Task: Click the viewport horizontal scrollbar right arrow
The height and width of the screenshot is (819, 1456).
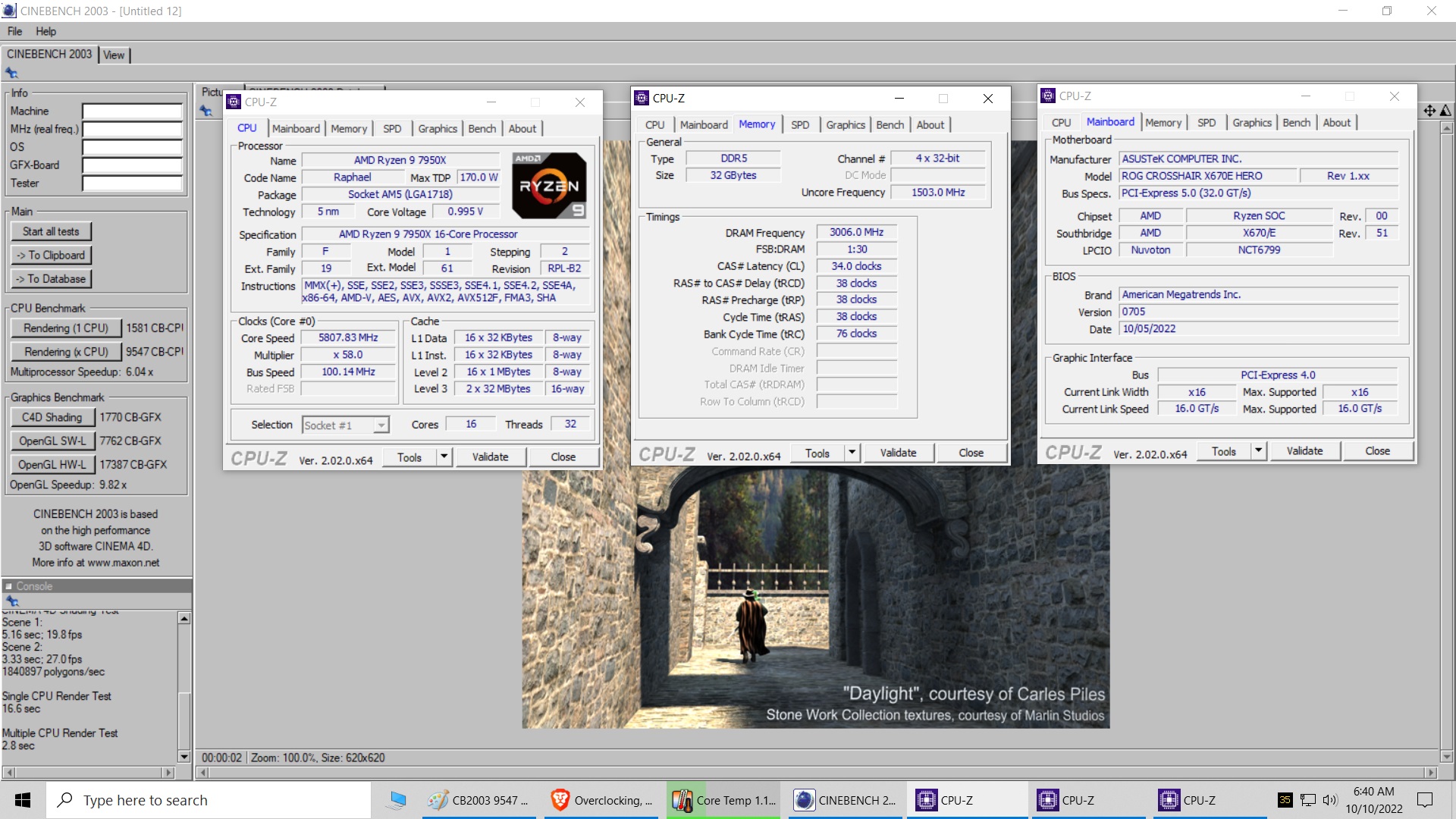Action: (x=1431, y=773)
